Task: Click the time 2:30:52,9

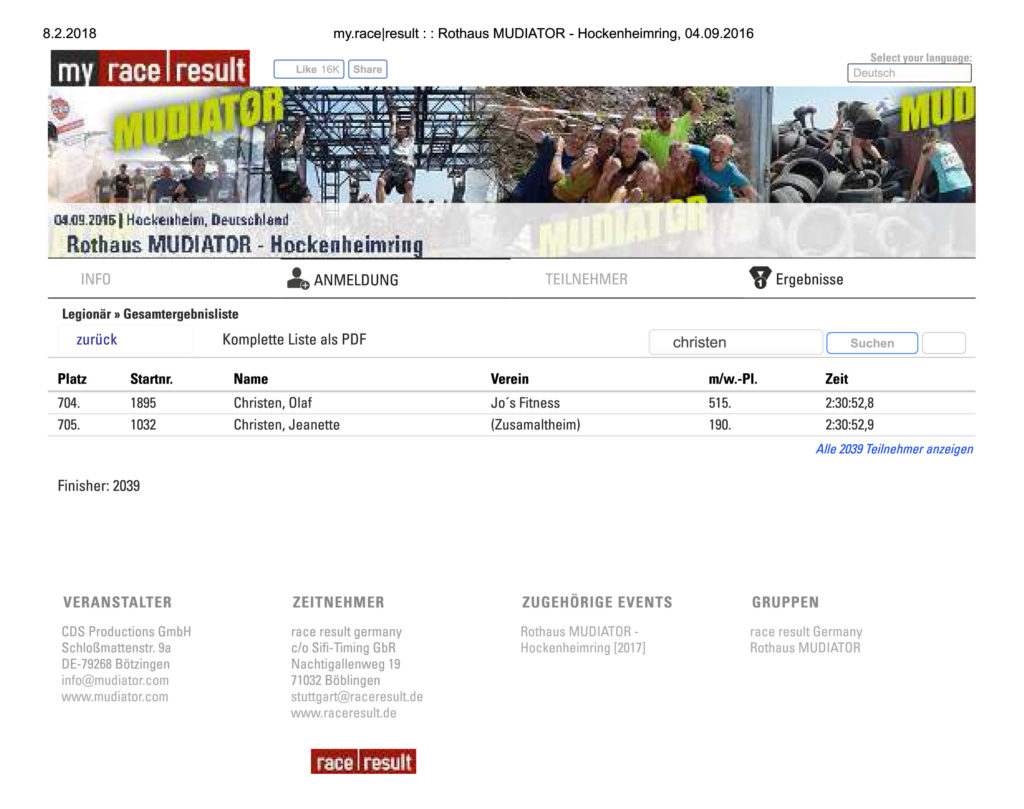Action: 850,425
